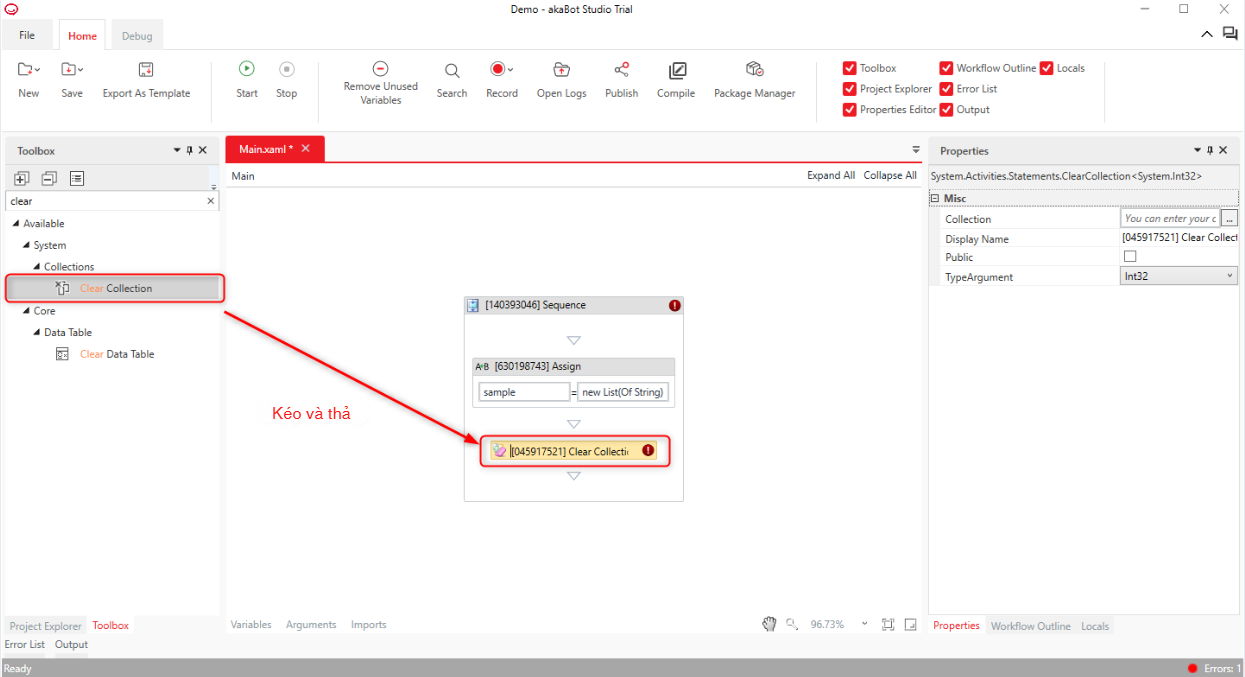Open the File menu
This screenshot has height=677, width=1245.
click(27, 35)
